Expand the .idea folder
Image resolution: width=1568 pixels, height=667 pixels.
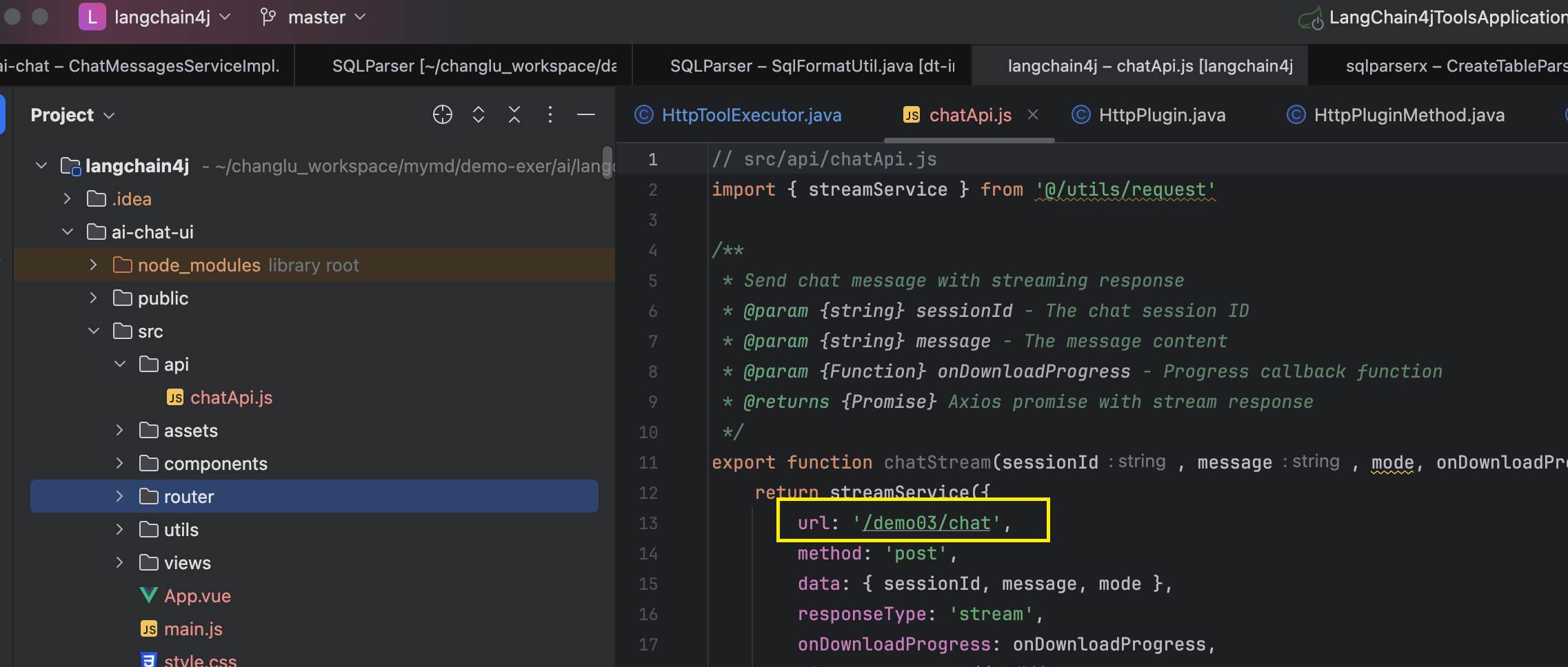coord(67,198)
